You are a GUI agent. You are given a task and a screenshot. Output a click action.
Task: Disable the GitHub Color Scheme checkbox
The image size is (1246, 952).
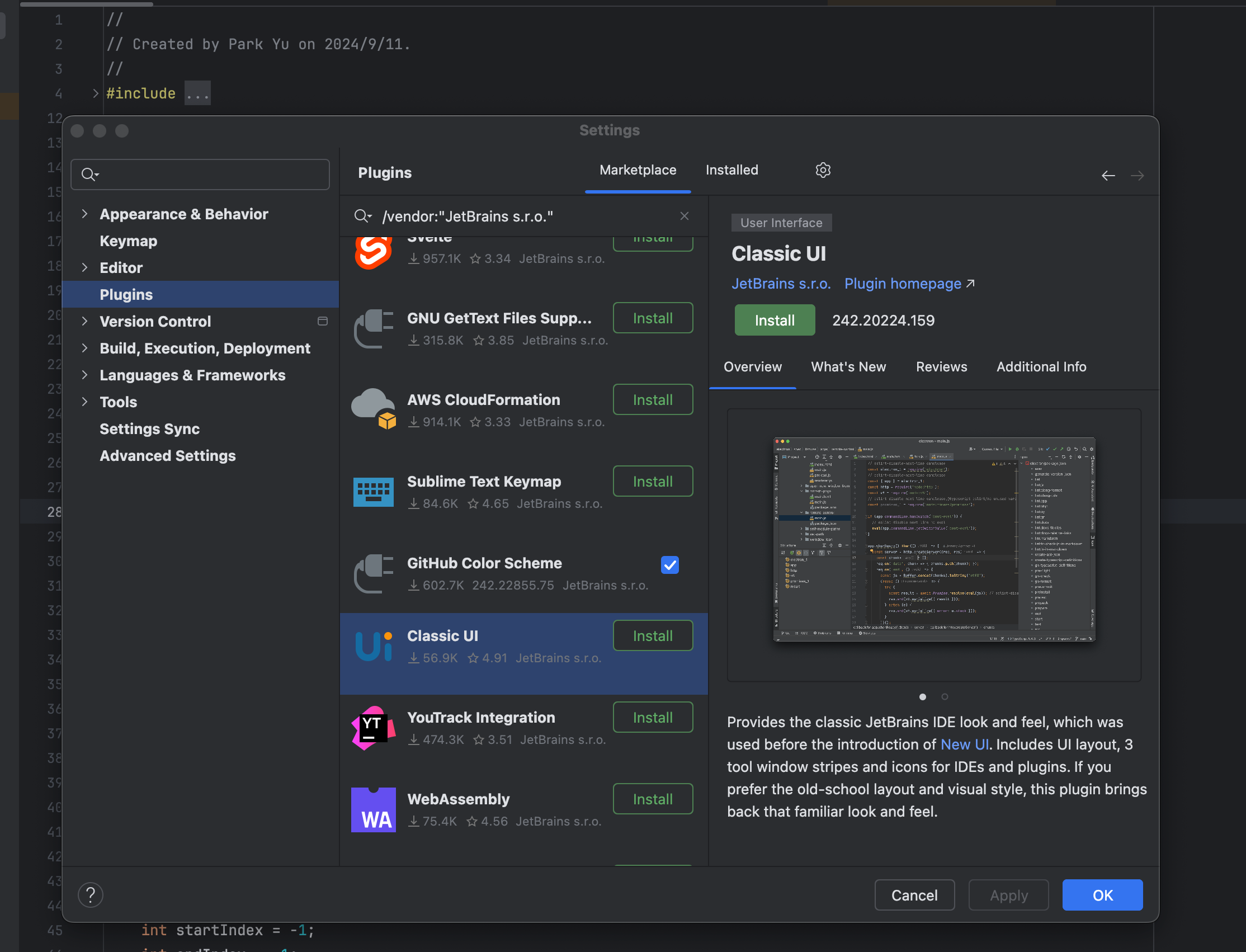(669, 564)
